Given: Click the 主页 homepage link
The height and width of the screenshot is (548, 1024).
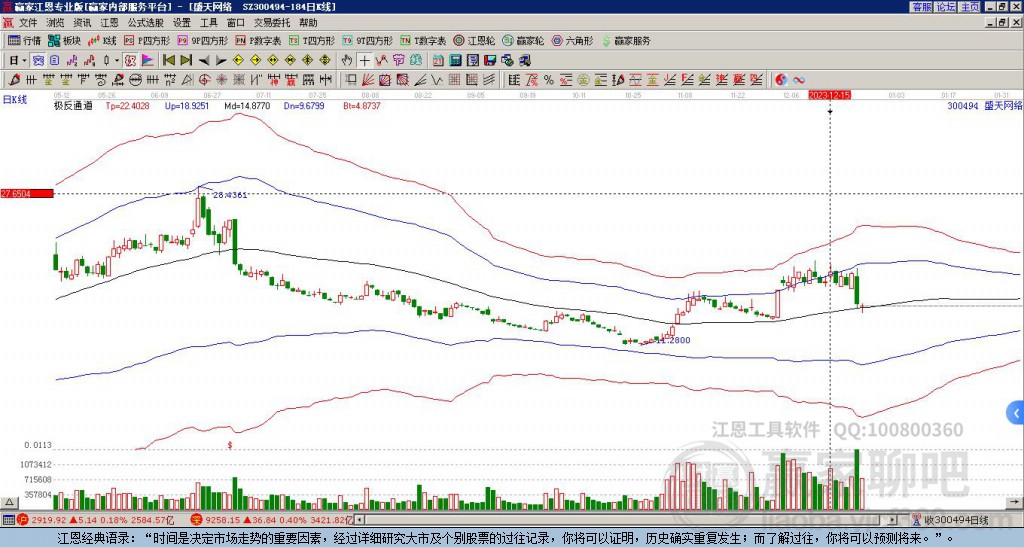Looking at the screenshot, I should [x=970, y=7].
